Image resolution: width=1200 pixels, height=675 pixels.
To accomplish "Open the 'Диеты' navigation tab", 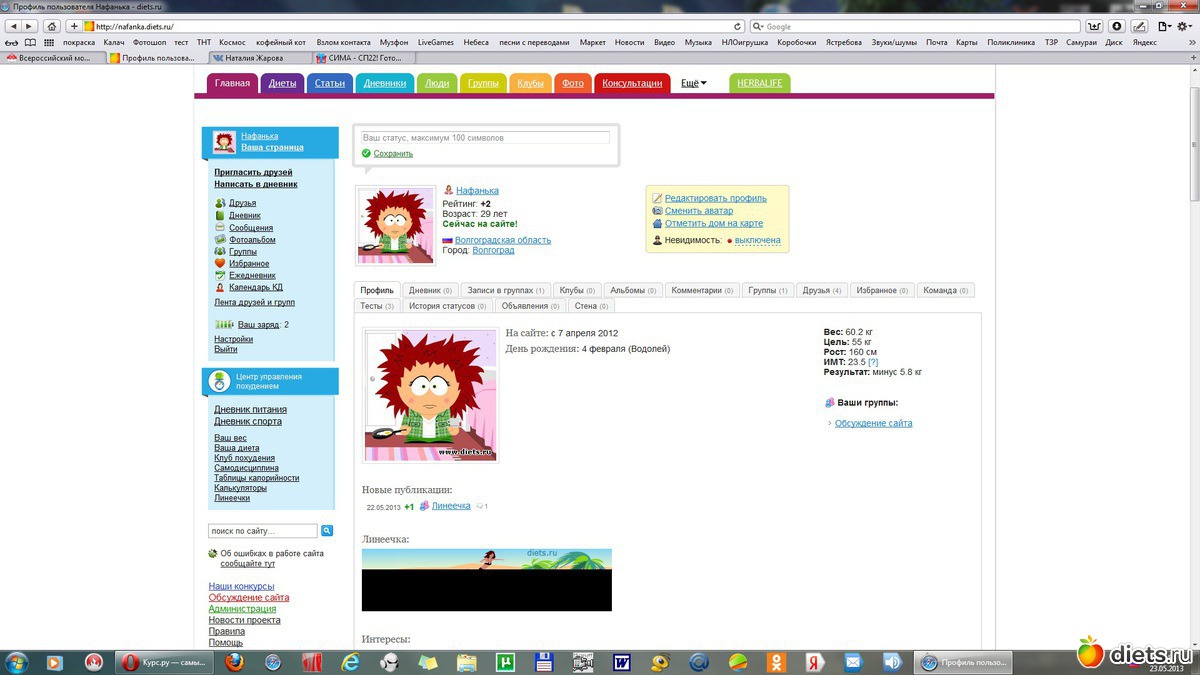I will tap(282, 84).
